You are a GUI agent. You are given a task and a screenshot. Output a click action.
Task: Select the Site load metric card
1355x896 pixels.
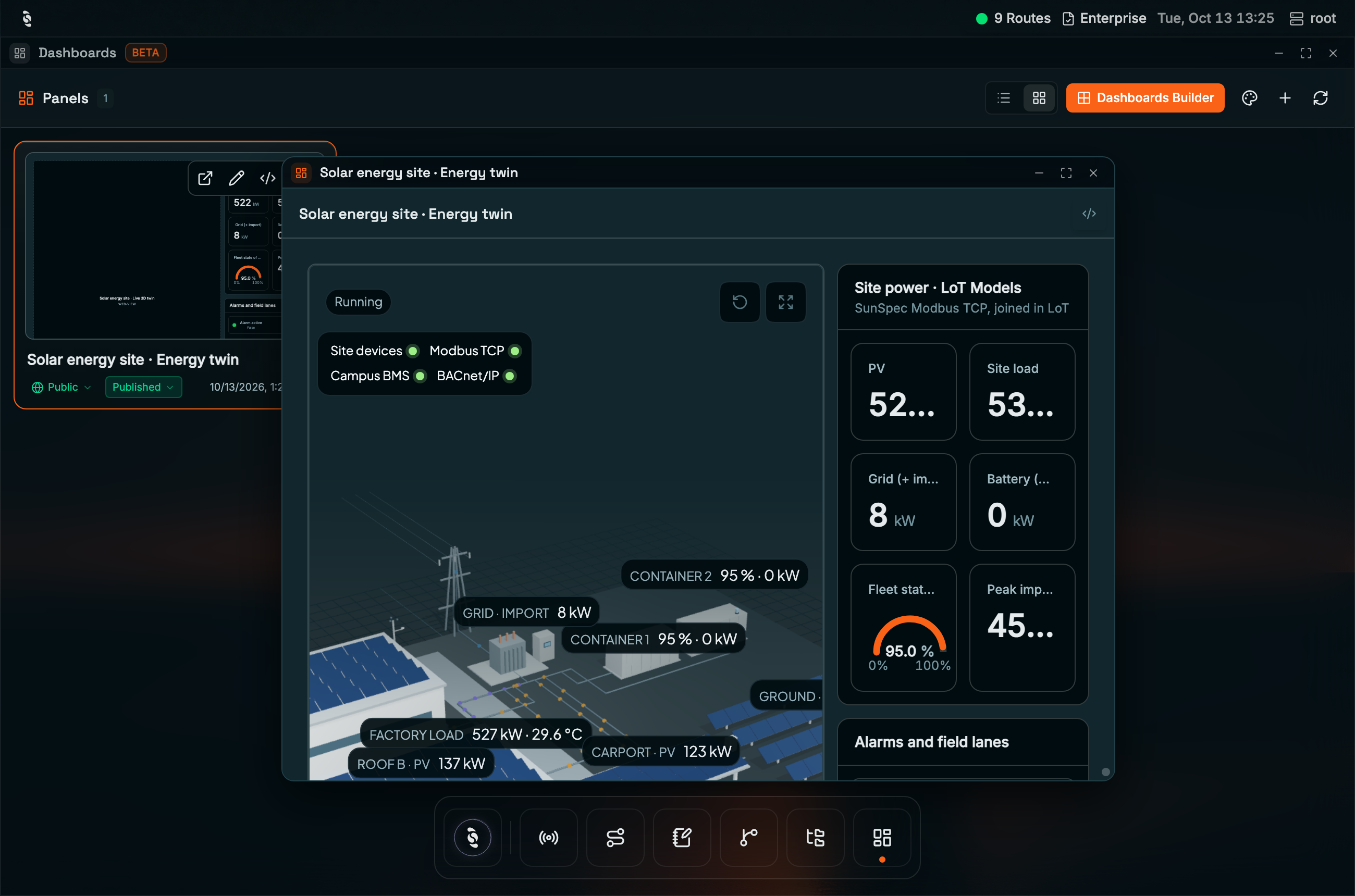click(x=1021, y=392)
